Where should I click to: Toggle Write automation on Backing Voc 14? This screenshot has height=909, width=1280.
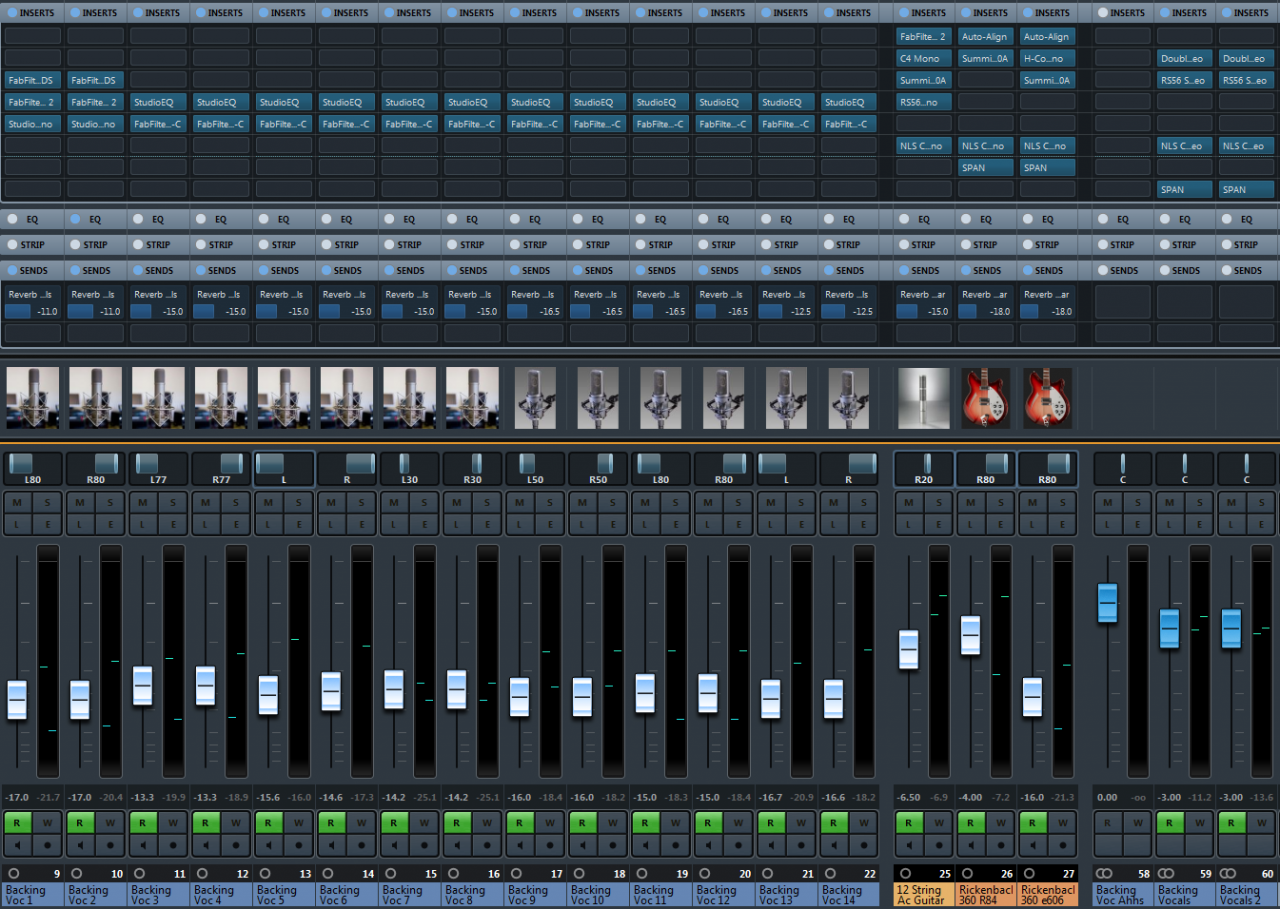tap(864, 822)
